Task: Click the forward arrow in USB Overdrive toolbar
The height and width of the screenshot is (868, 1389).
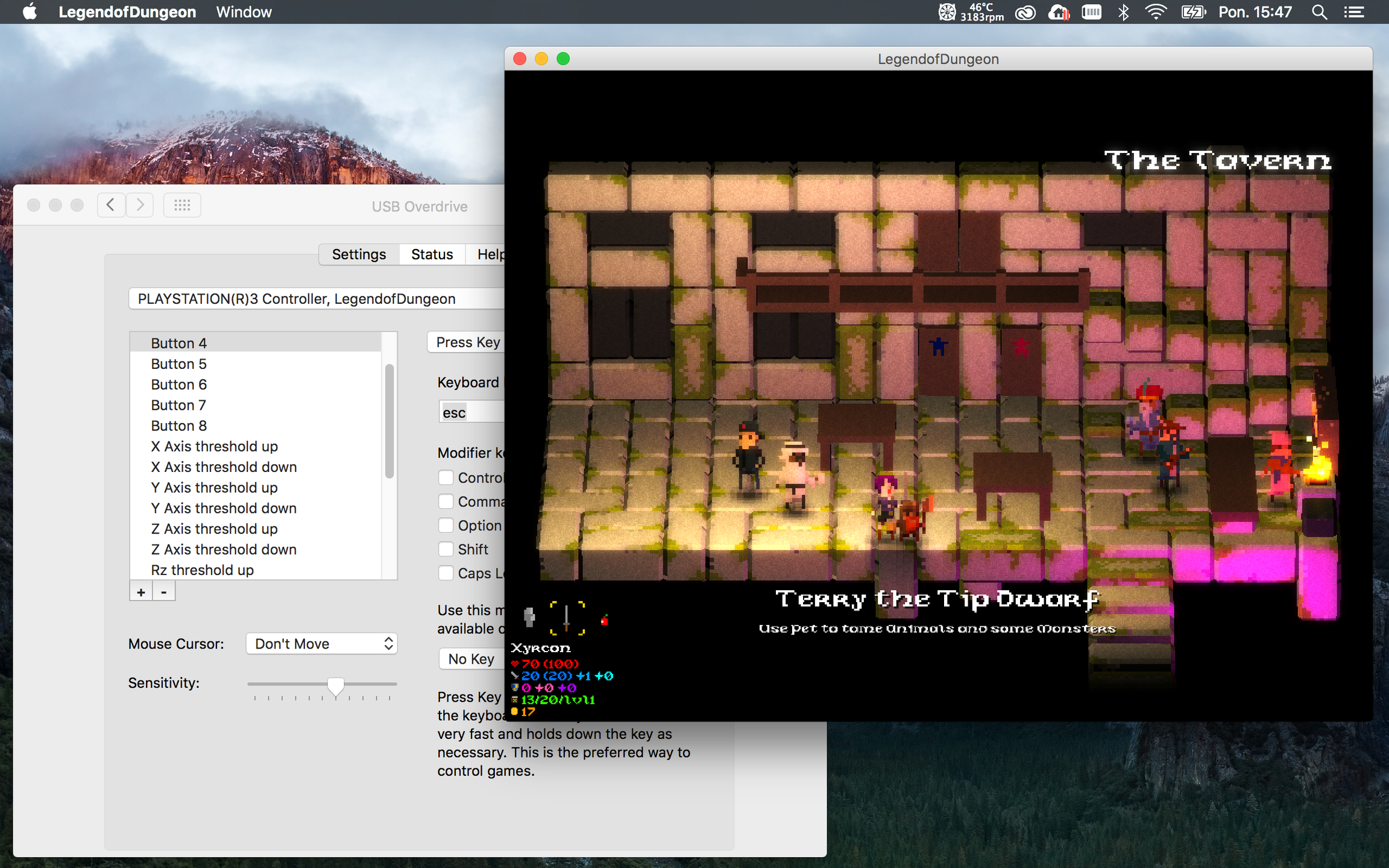Action: point(140,205)
